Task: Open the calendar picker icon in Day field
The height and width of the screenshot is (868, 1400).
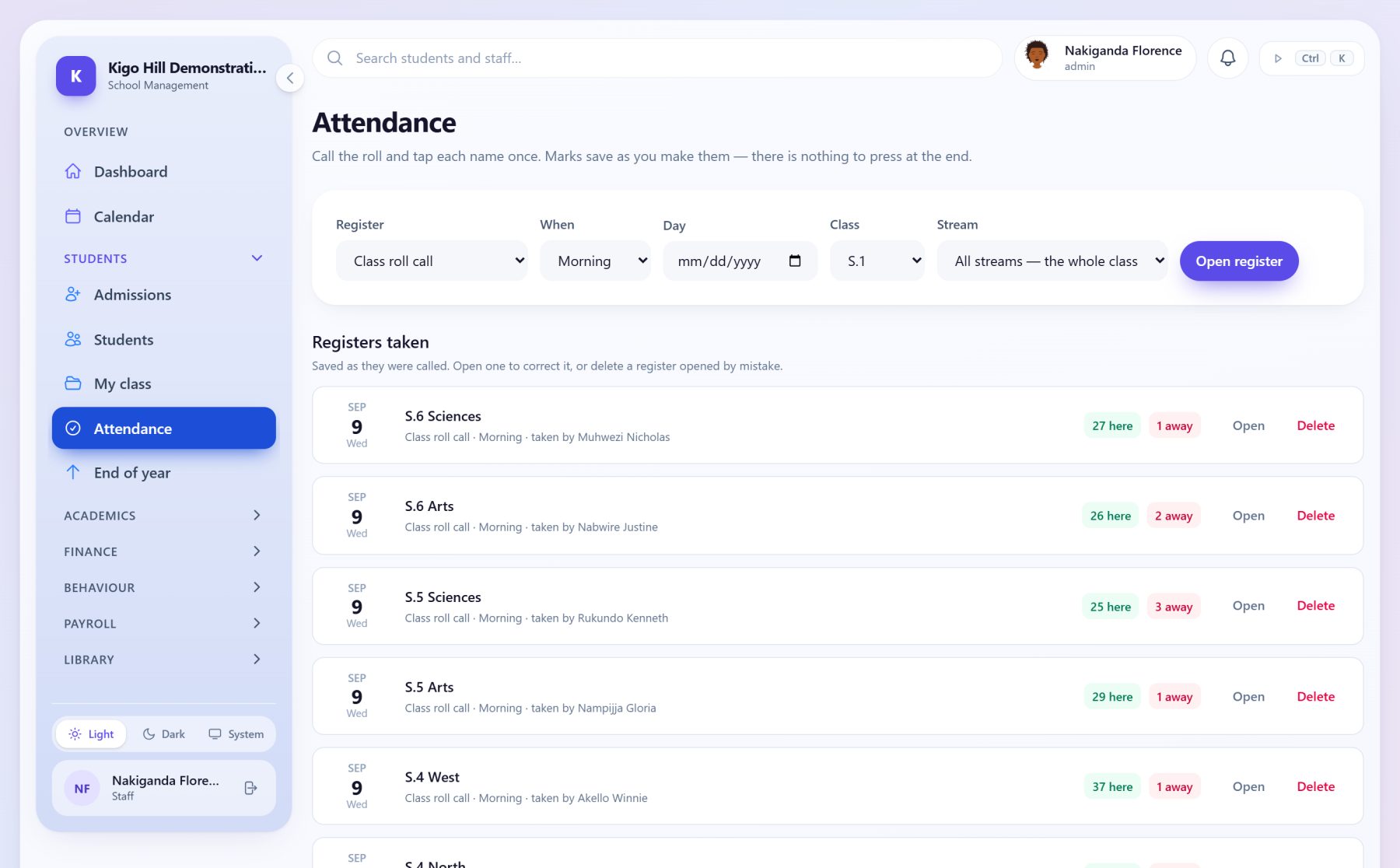Action: tap(795, 261)
